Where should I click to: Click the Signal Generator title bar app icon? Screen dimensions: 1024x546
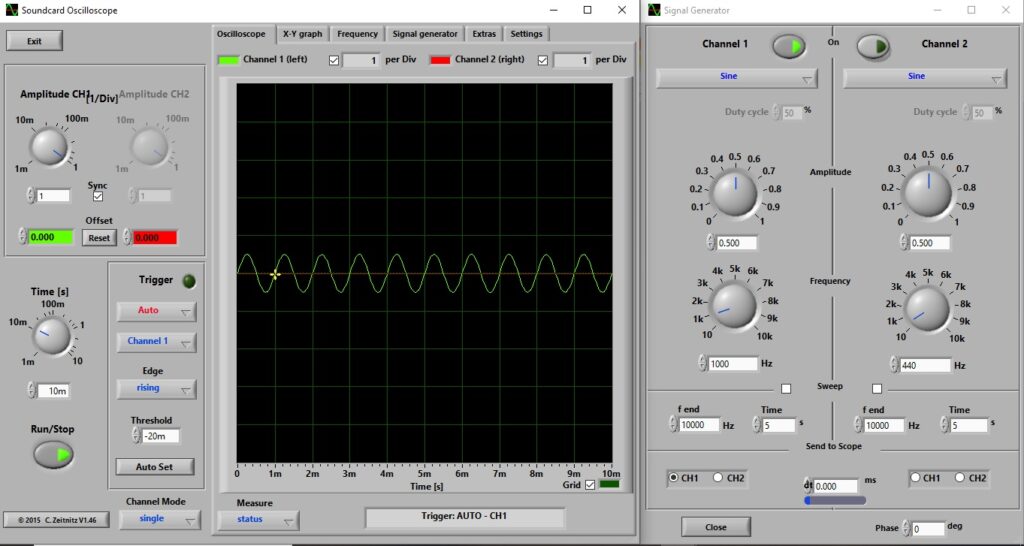tap(654, 10)
